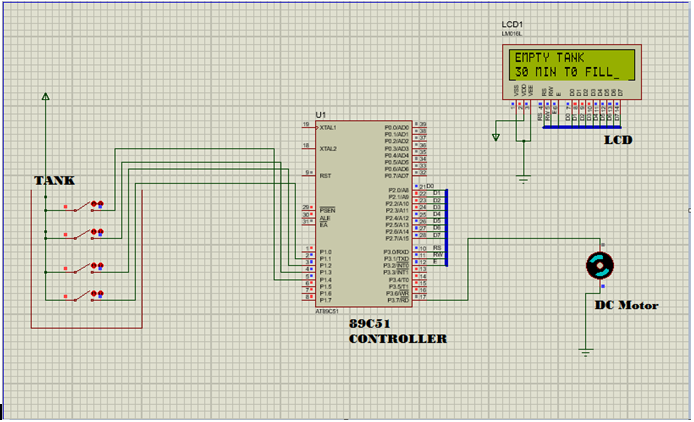The height and width of the screenshot is (422, 694).
Task: Click the LM016L part name
Action: coord(512,34)
